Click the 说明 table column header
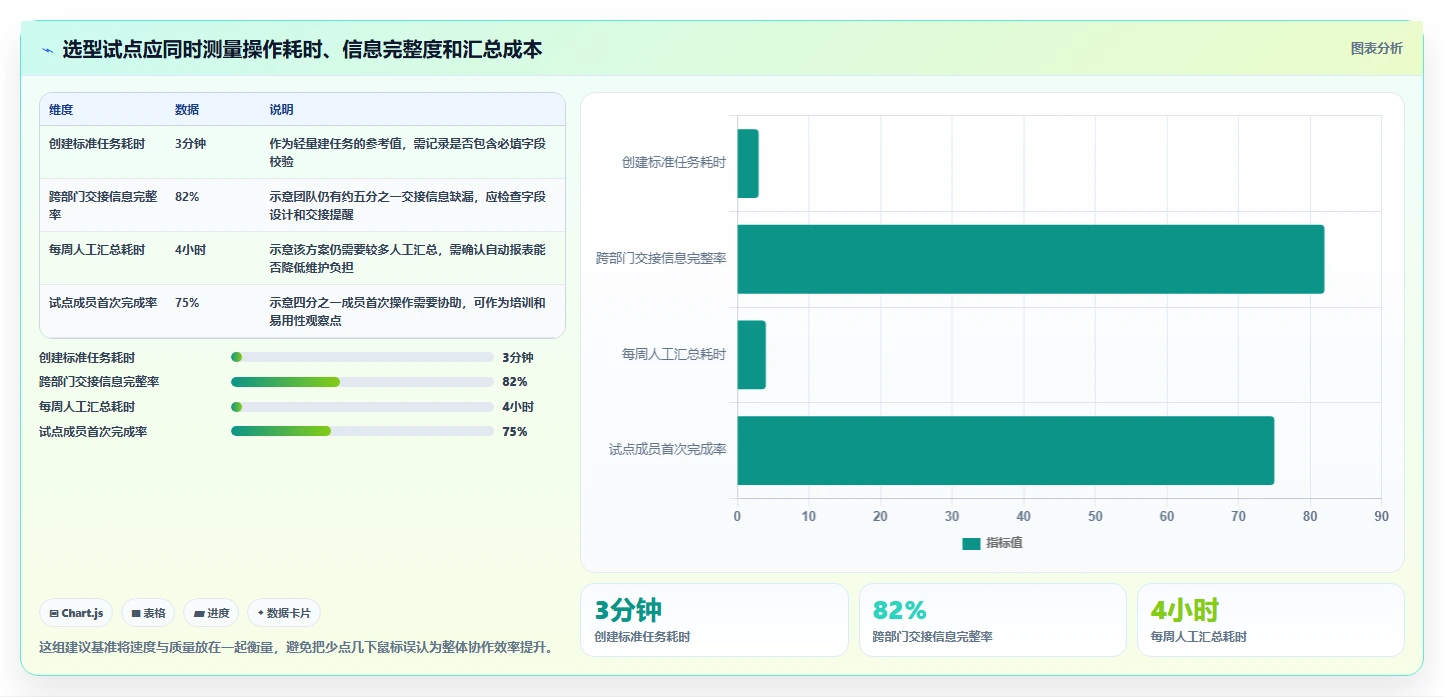Image resolution: width=1444 pixels, height=697 pixels. pos(281,110)
